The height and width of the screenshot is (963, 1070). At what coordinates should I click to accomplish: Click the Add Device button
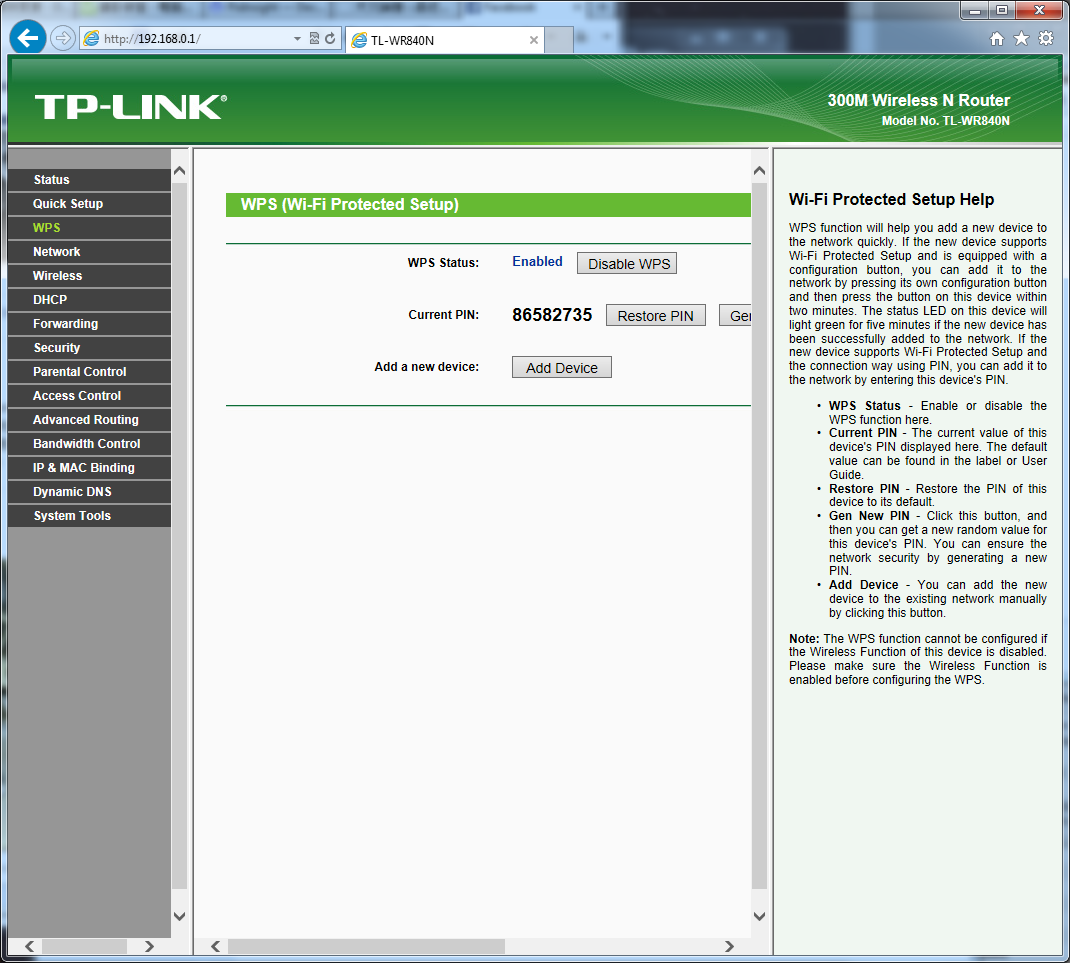561,368
